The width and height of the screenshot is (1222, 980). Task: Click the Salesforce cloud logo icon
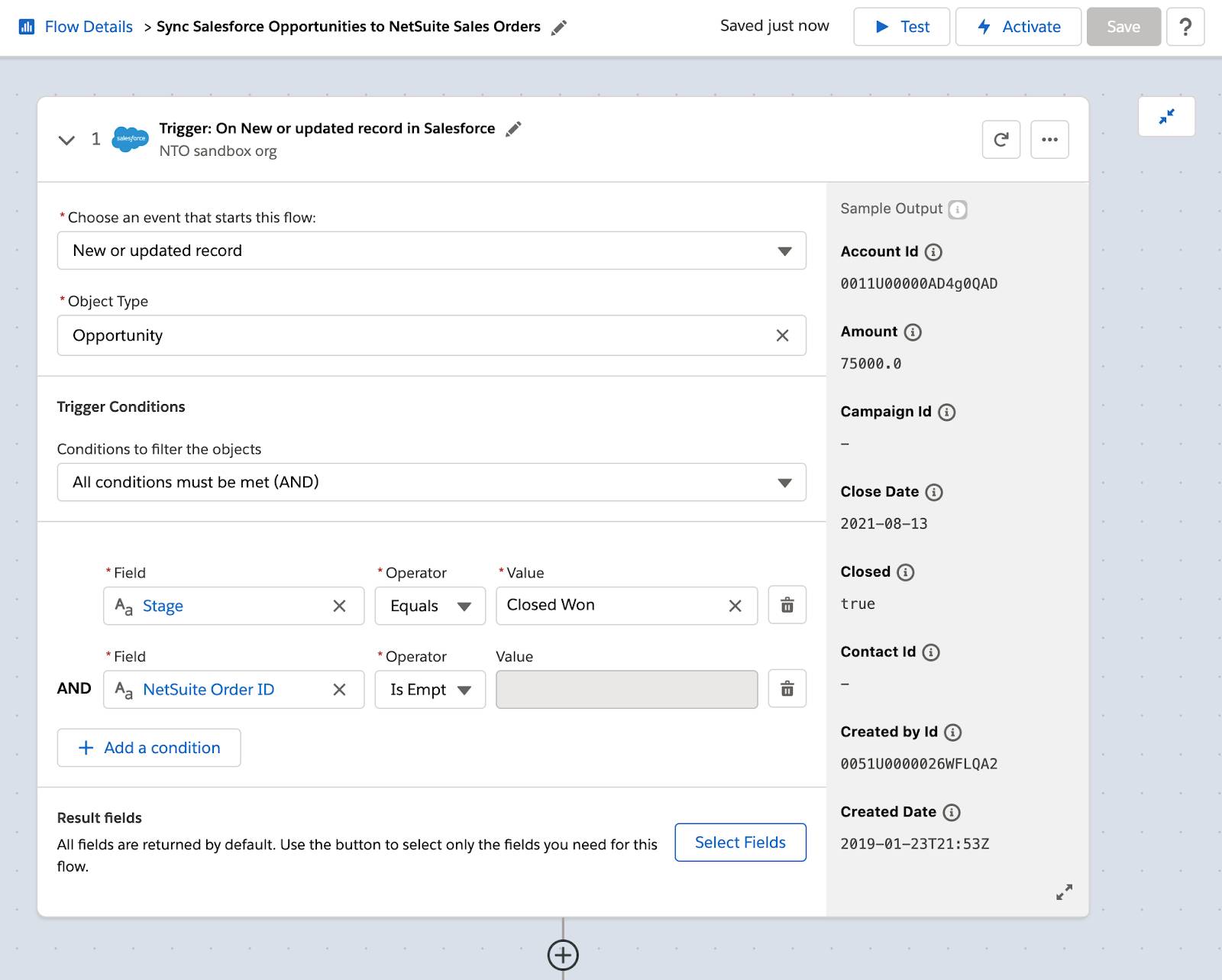pyautogui.click(x=131, y=139)
